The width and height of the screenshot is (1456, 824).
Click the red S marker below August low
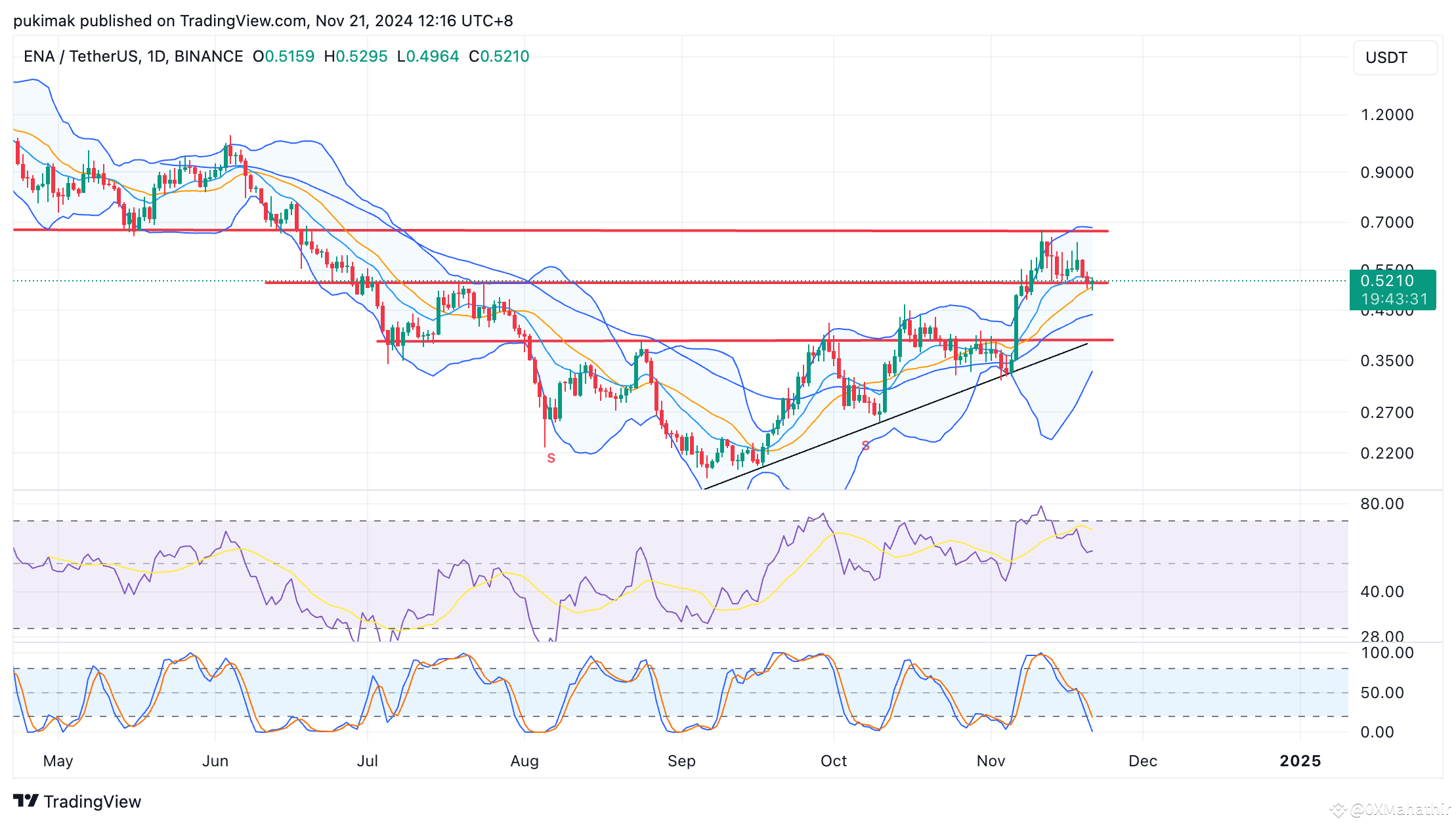pyautogui.click(x=551, y=459)
